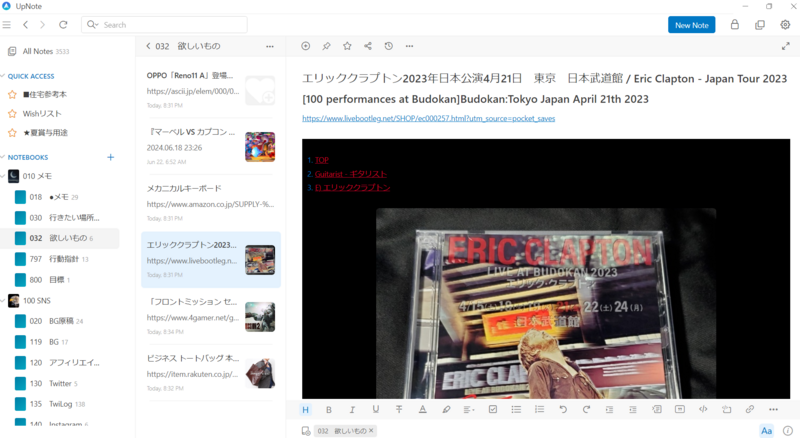Select the 797 行動指針 notebook
Viewport: 800px width, 438px height.
coord(59,259)
